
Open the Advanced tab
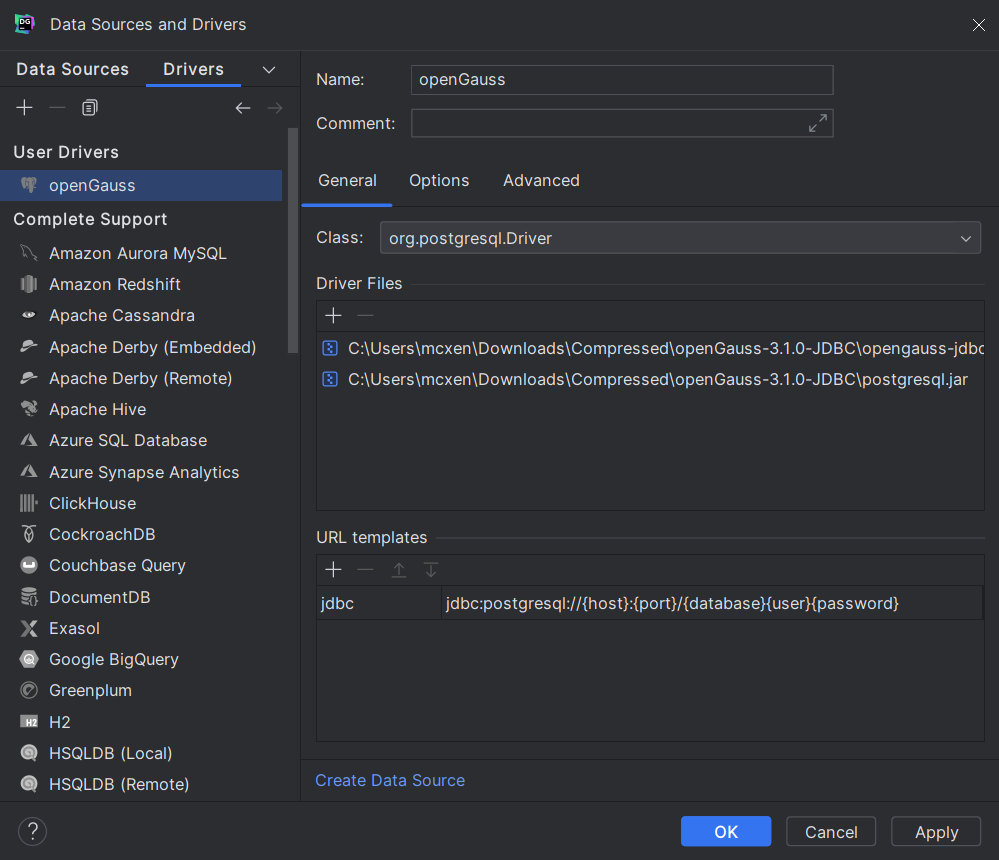pos(541,181)
